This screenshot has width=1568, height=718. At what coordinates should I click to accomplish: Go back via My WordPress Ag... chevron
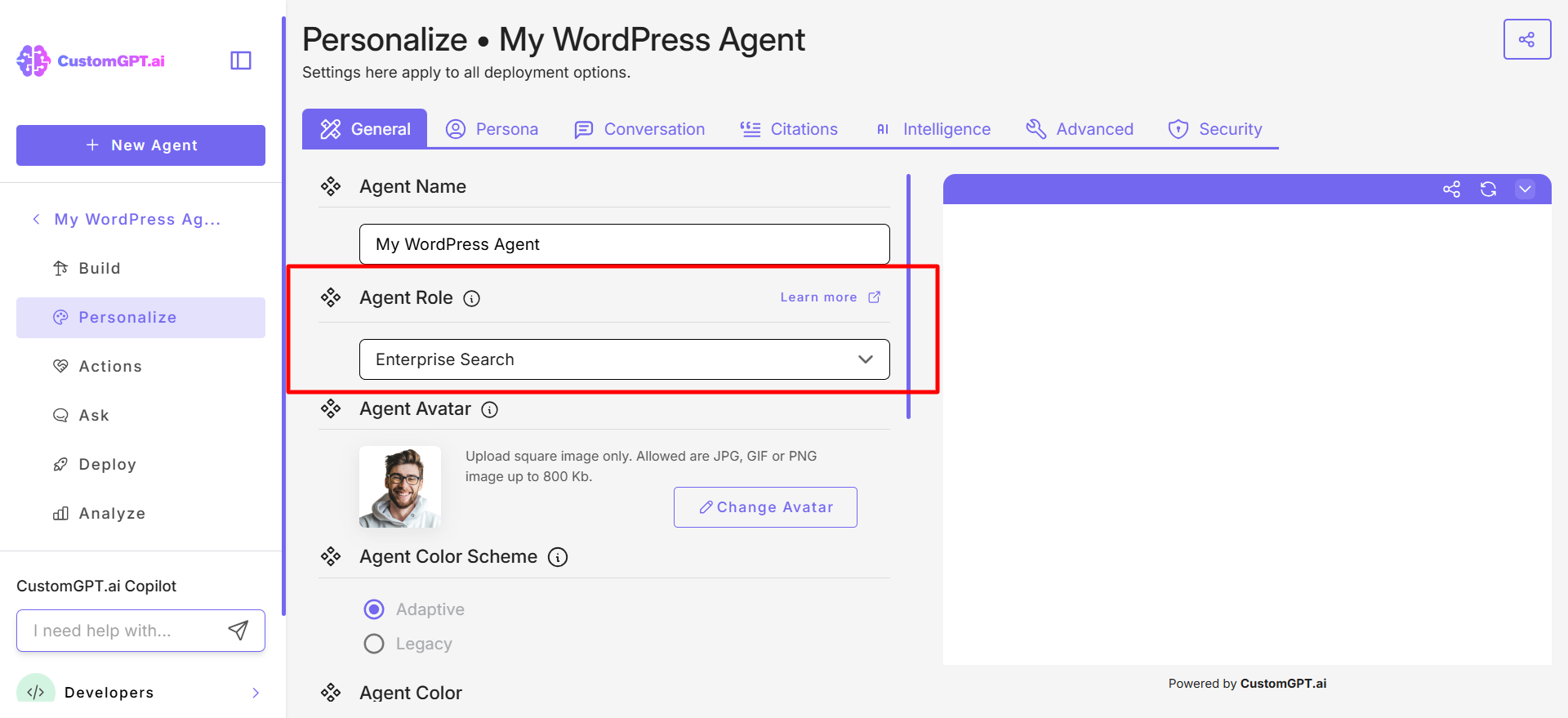click(x=36, y=219)
